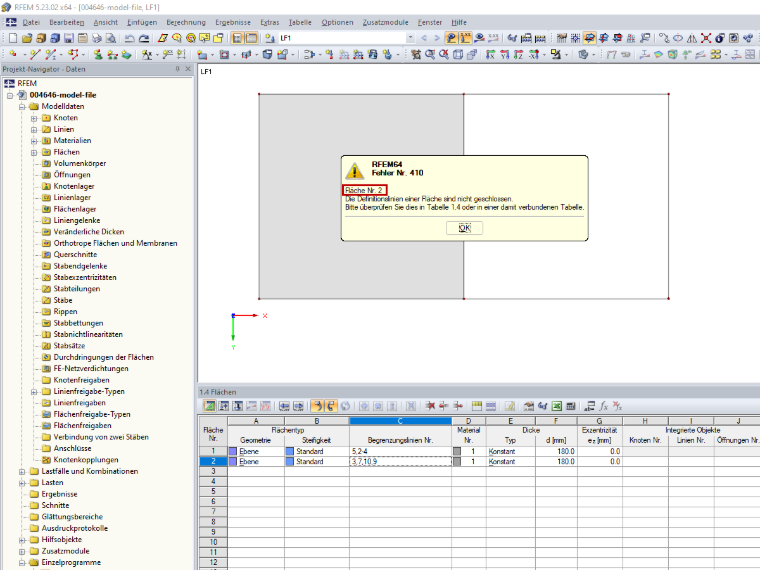This screenshot has width=760, height=570.
Task: Click the next load case arrow
Action: click(437, 38)
